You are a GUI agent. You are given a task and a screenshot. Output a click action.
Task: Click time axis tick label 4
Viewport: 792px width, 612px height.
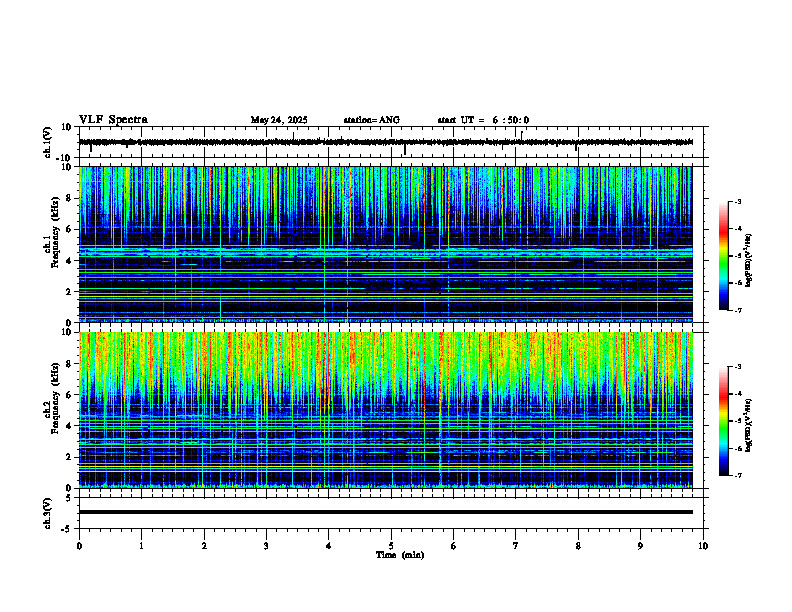[329, 546]
